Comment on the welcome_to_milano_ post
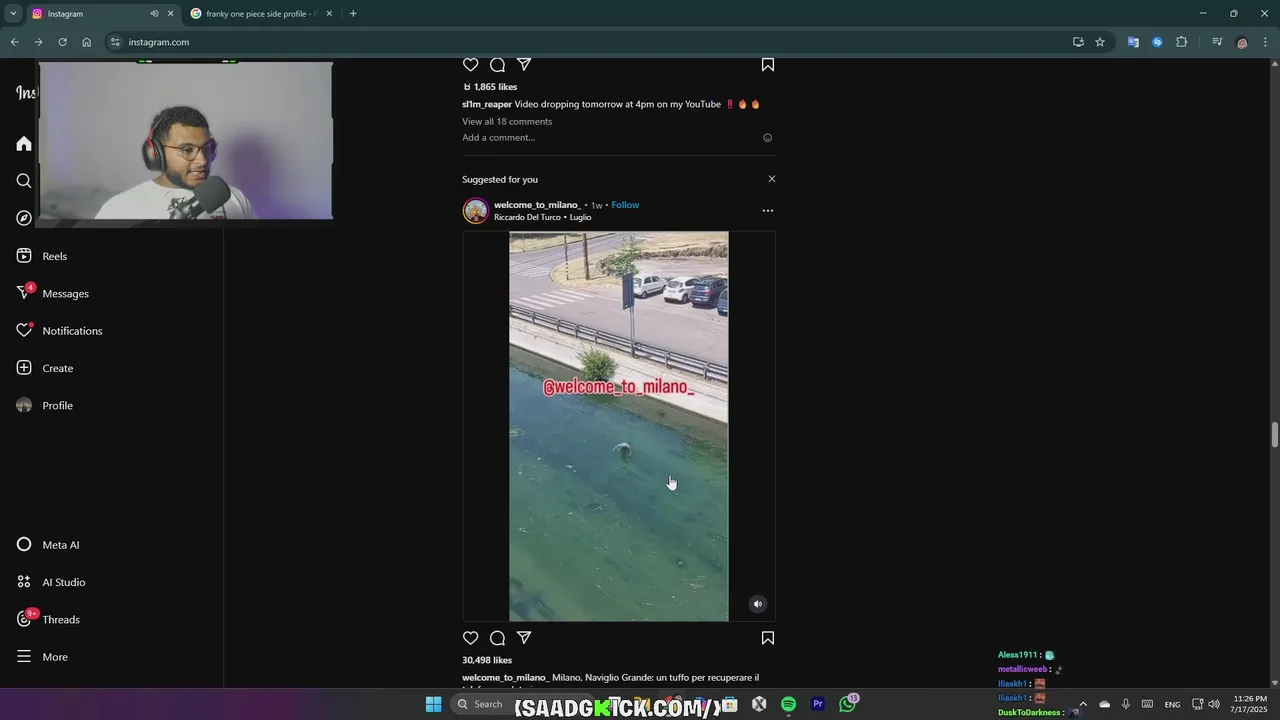The width and height of the screenshot is (1280, 720). pyautogui.click(x=497, y=638)
